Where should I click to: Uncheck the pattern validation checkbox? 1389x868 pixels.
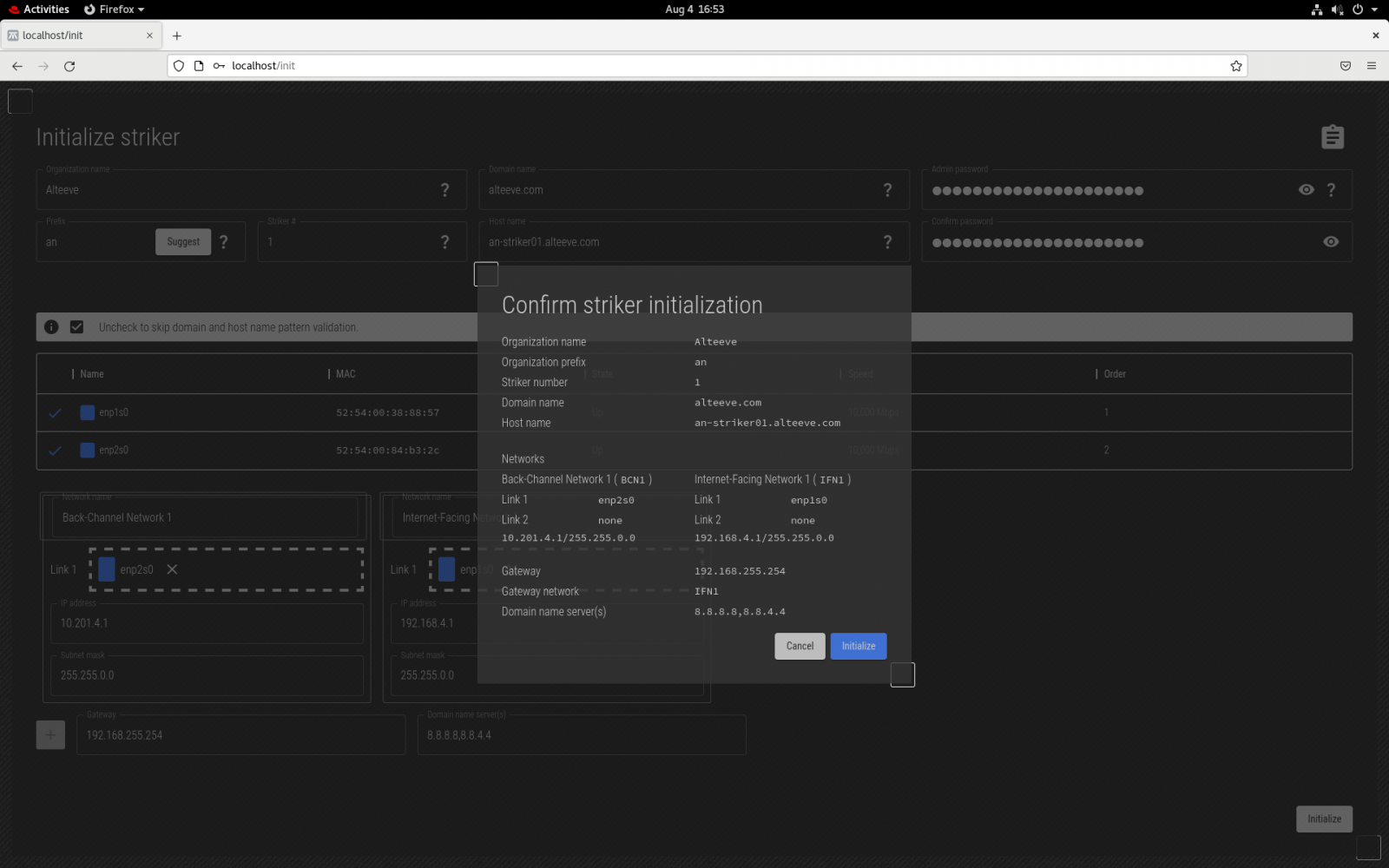point(77,327)
